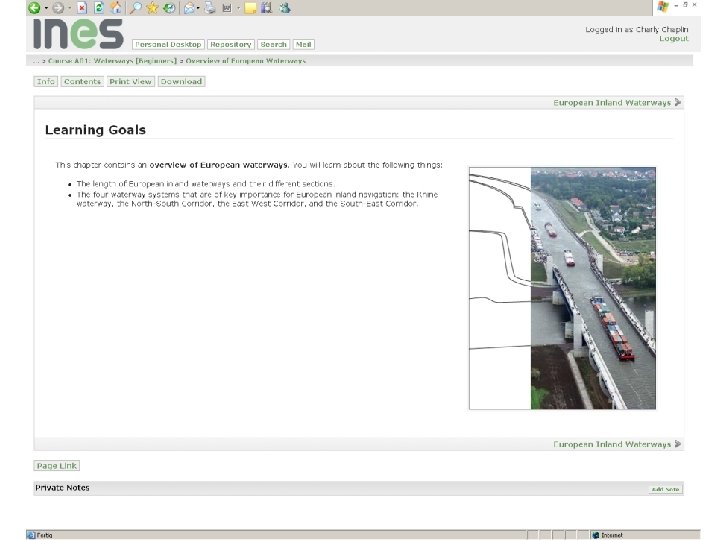Click next-page arrow beside top European Inland Waterways

click(678, 102)
